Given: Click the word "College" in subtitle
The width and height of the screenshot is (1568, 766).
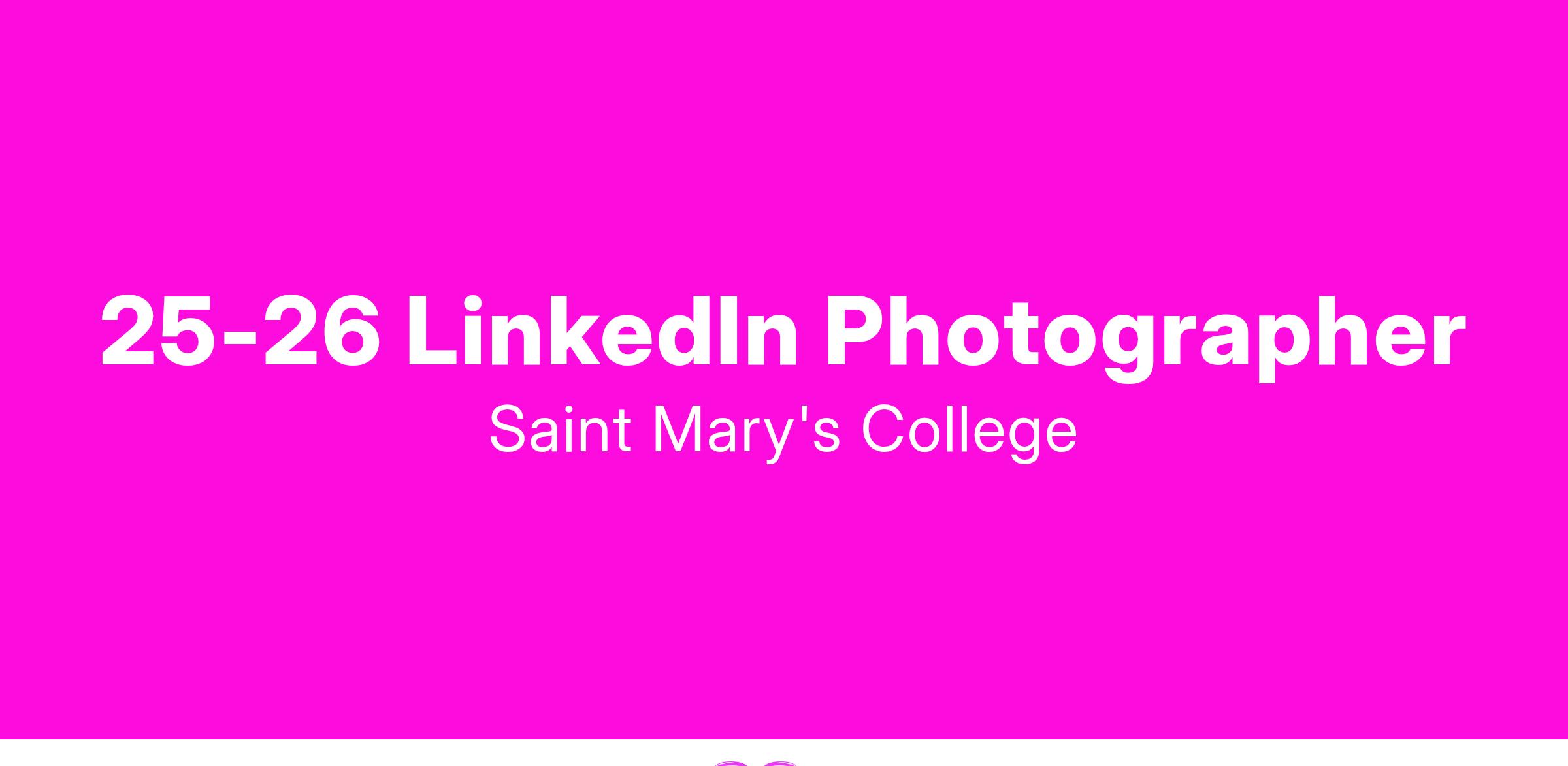Looking at the screenshot, I should pyautogui.click(x=970, y=432).
